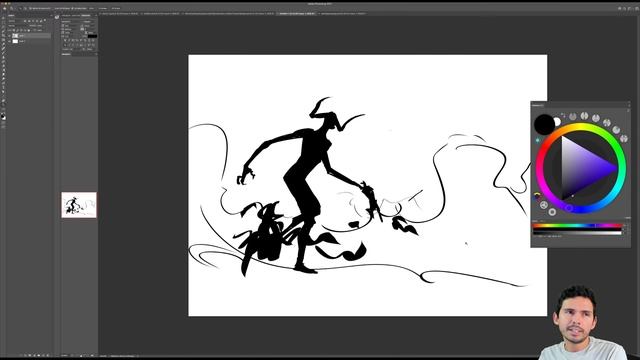The image size is (640, 360).
Task: Click the cyan sparkle icon beside color wheel
Action: [538, 140]
